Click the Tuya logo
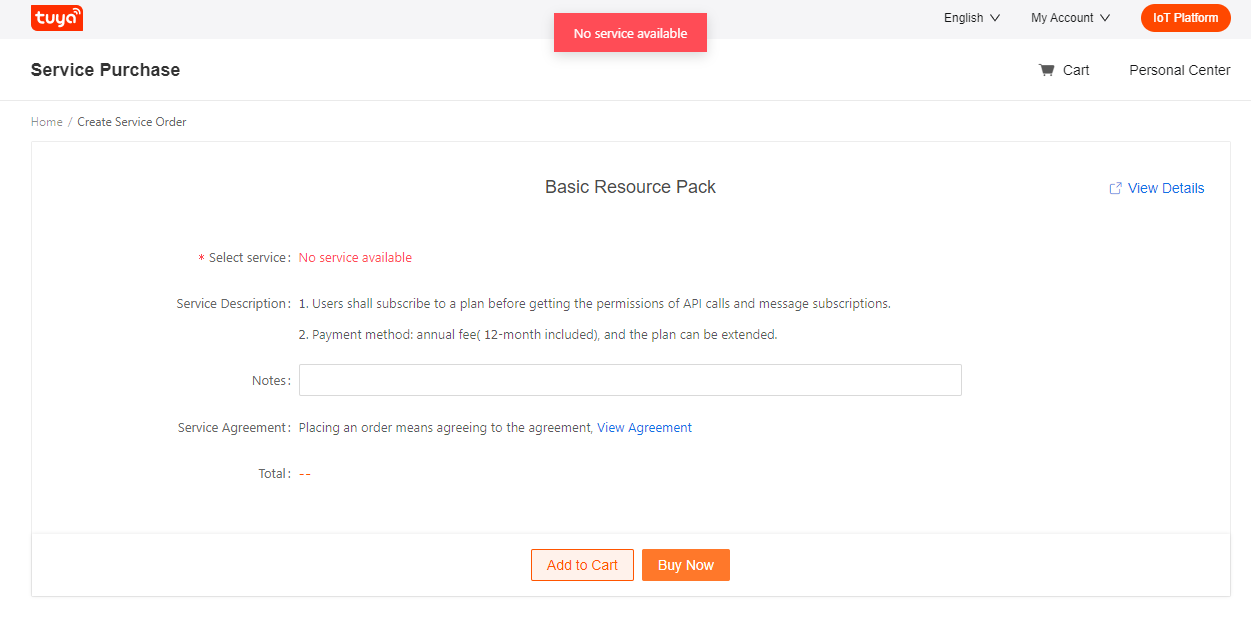Viewport: 1251px width, 618px height. pos(57,18)
